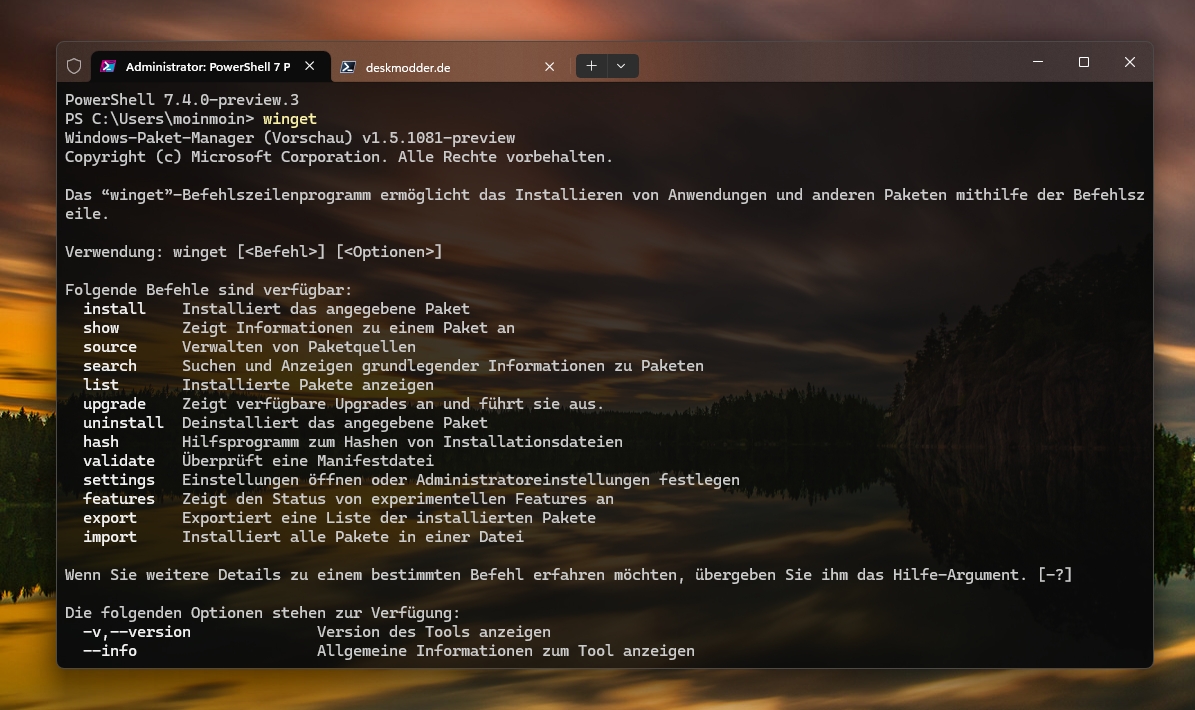Viewport: 1195px width, 710px height.
Task: Click 'Installiert alle Pakete in einer Datei'
Action: 353,537
